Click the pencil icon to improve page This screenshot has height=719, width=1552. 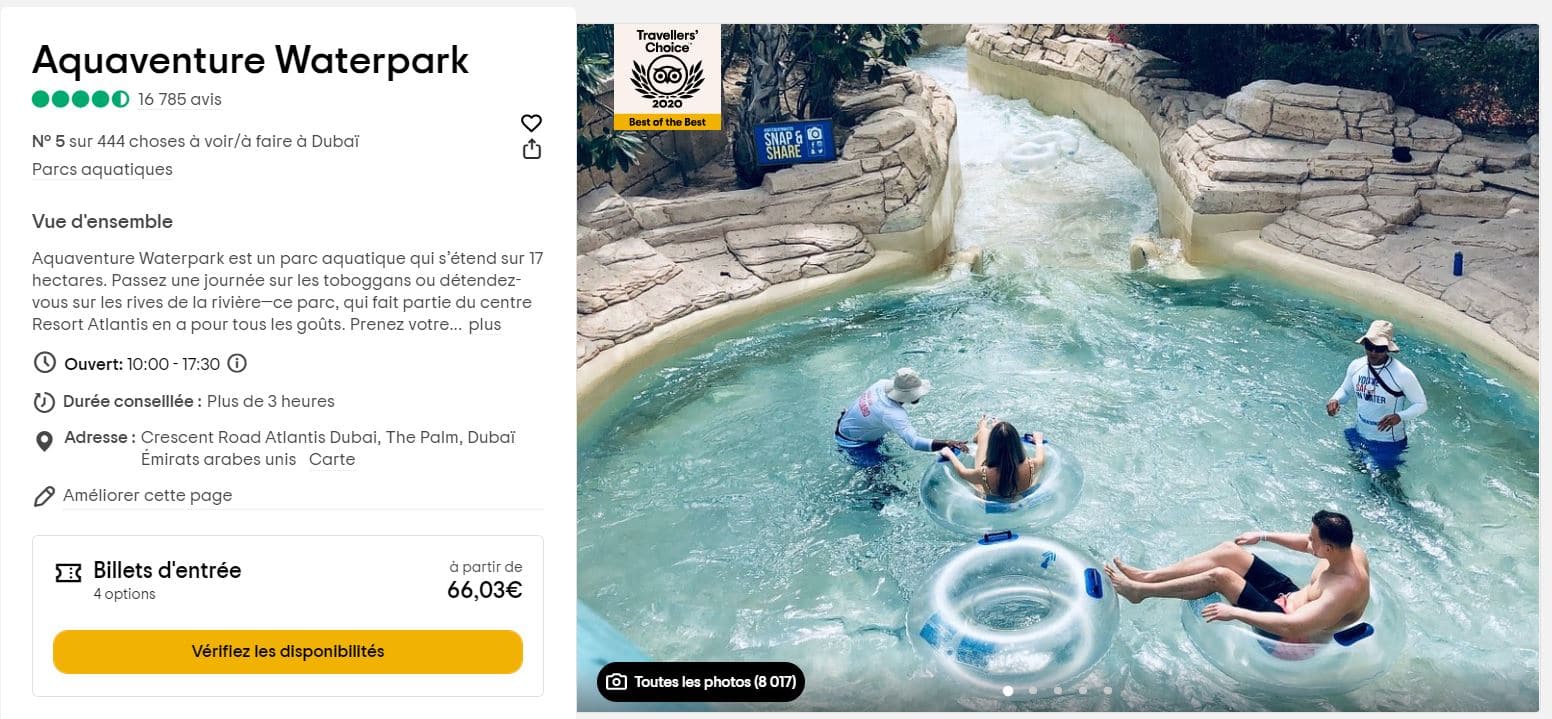click(44, 496)
